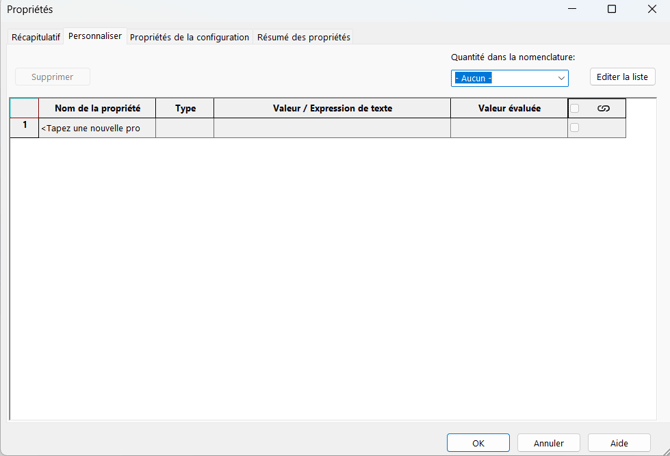Image resolution: width=670 pixels, height=456 pixels.
Task: Minimize the Propriétés window
Action: 572,9
